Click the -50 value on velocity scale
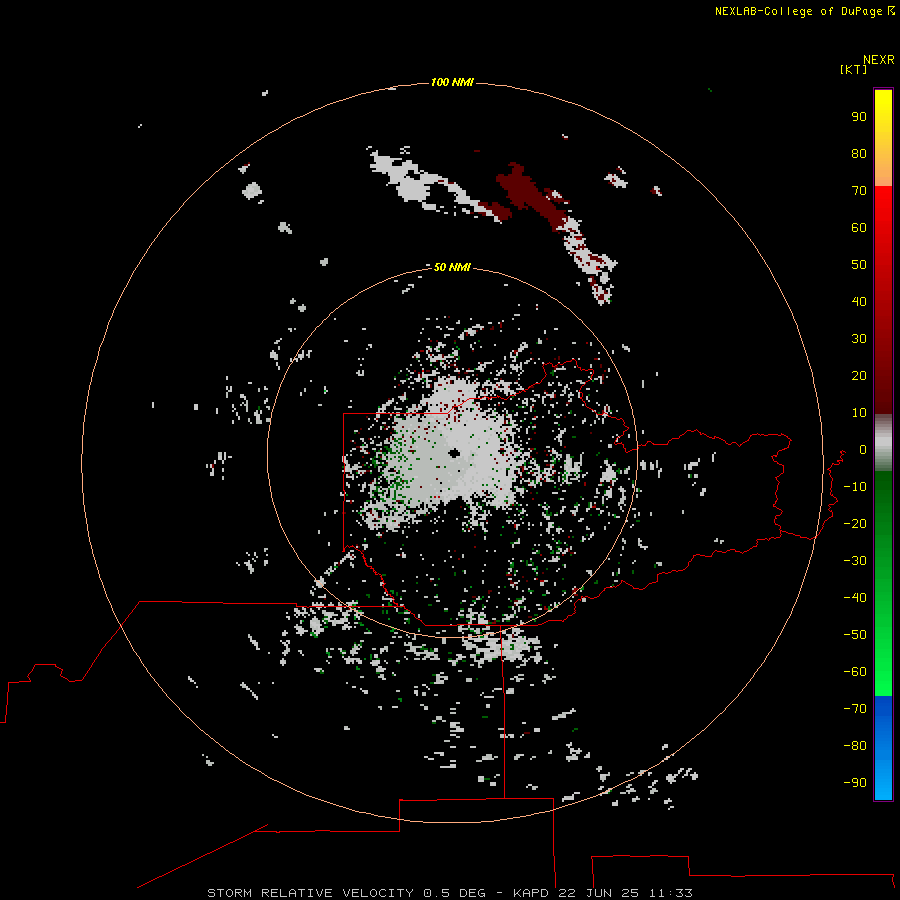 coord(855,635)
